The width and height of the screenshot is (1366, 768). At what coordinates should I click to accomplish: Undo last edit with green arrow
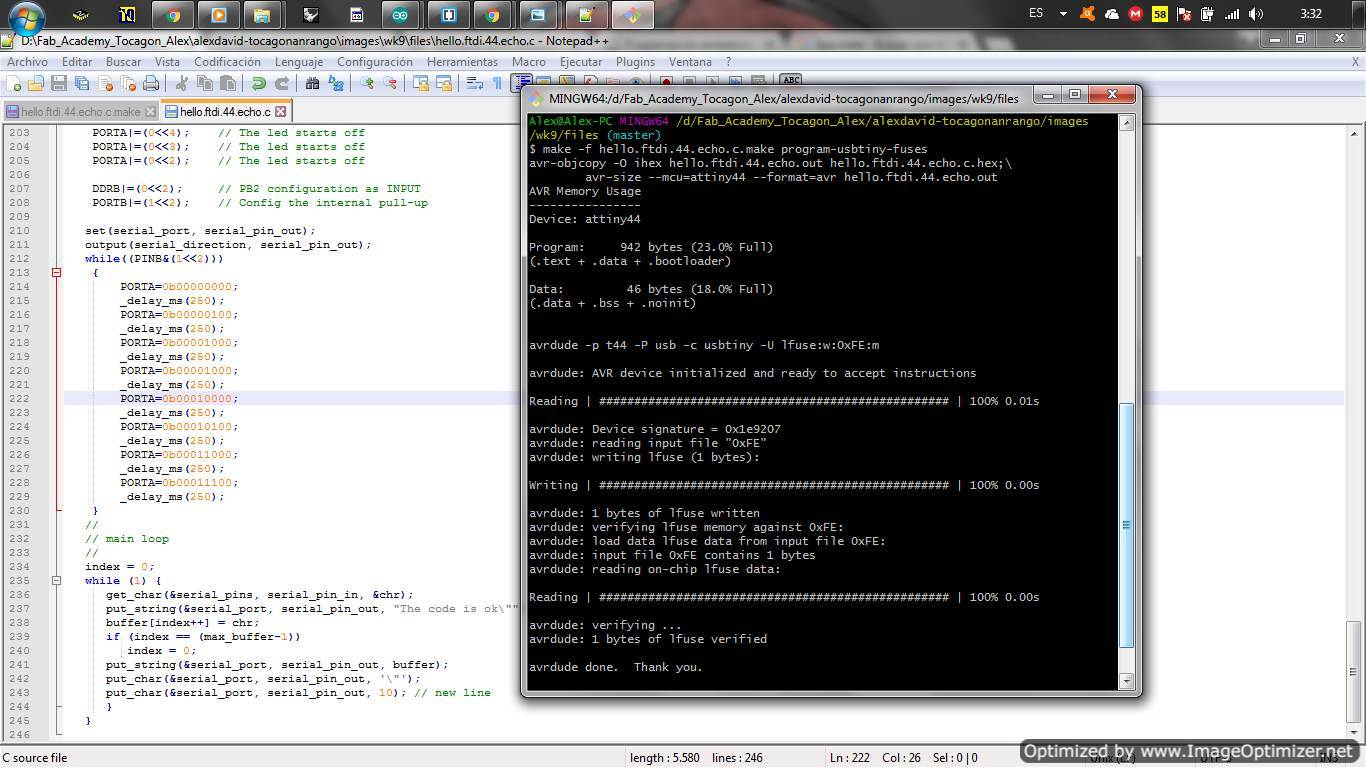point(259,84)
